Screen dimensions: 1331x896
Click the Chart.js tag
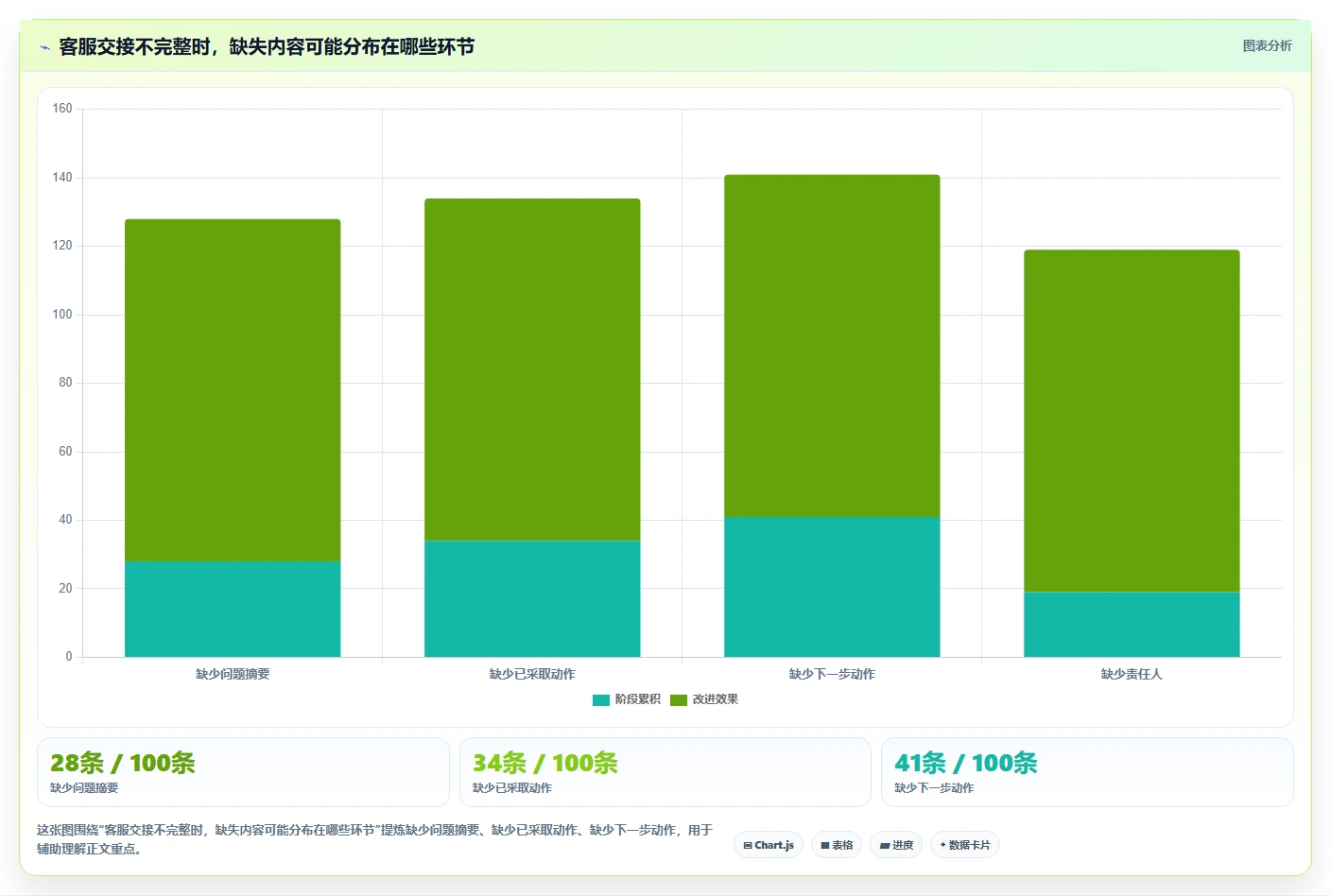coord(769,845)
